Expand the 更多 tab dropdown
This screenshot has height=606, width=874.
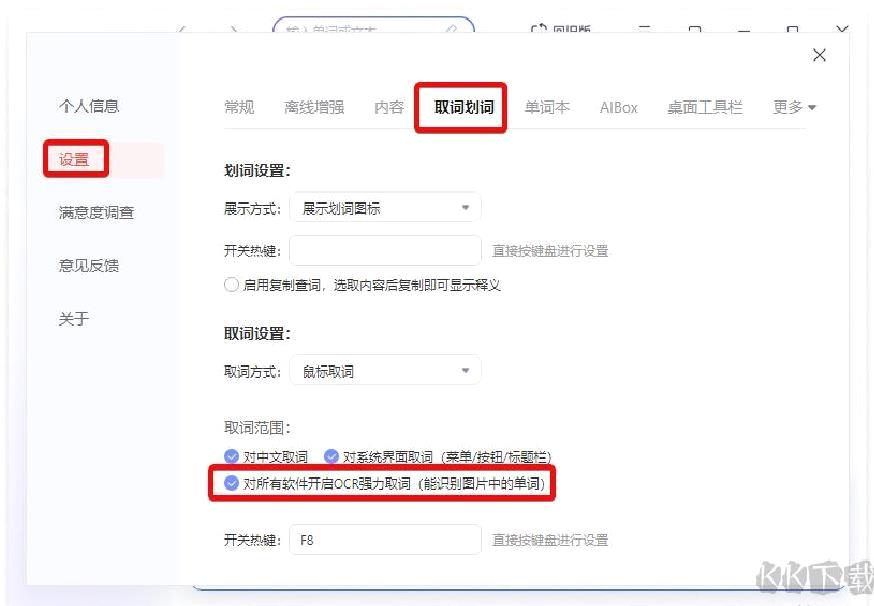pos(794,107)
